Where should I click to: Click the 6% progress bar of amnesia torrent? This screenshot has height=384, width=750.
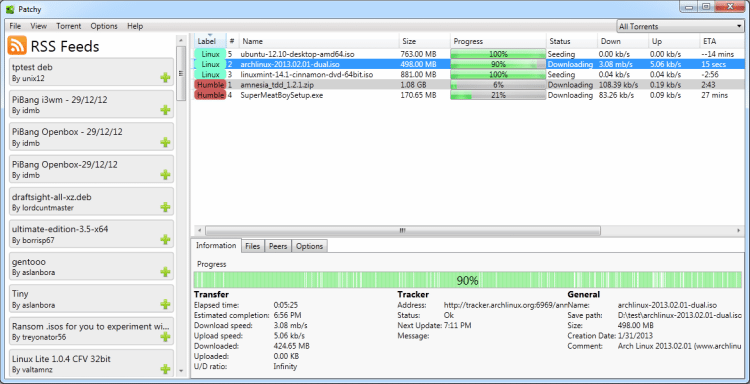498,85
